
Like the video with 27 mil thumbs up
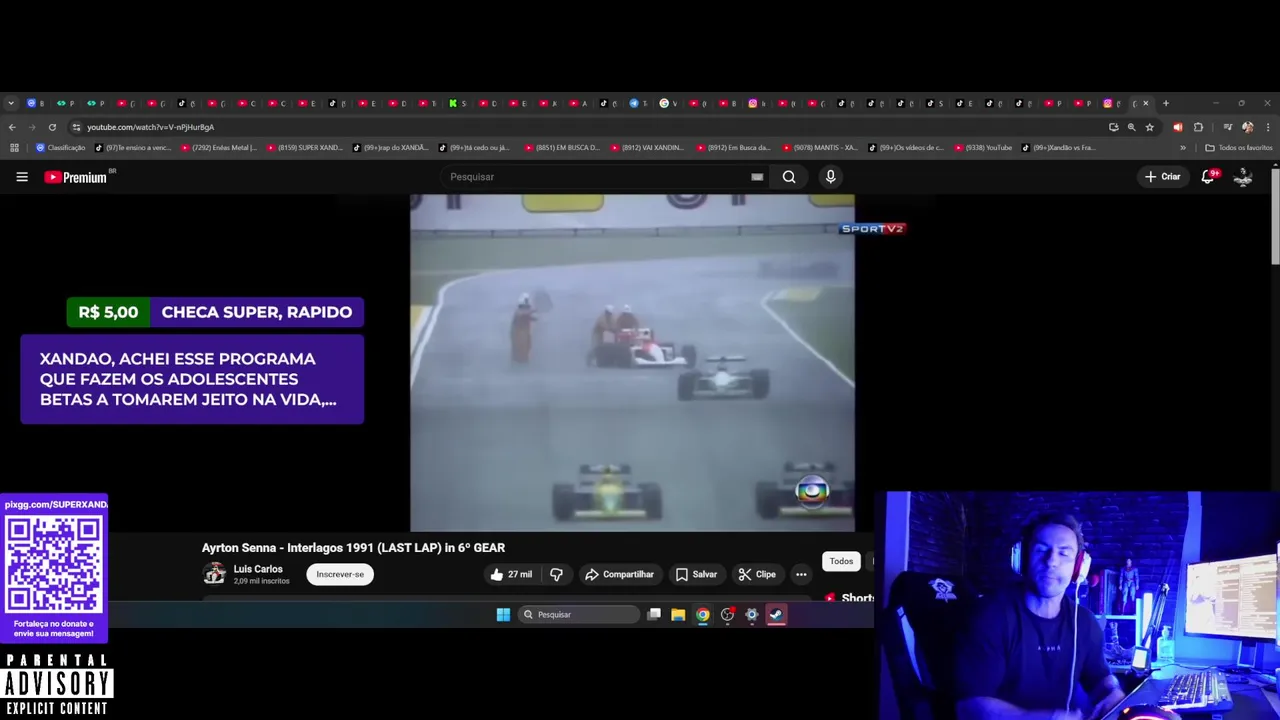511,574
